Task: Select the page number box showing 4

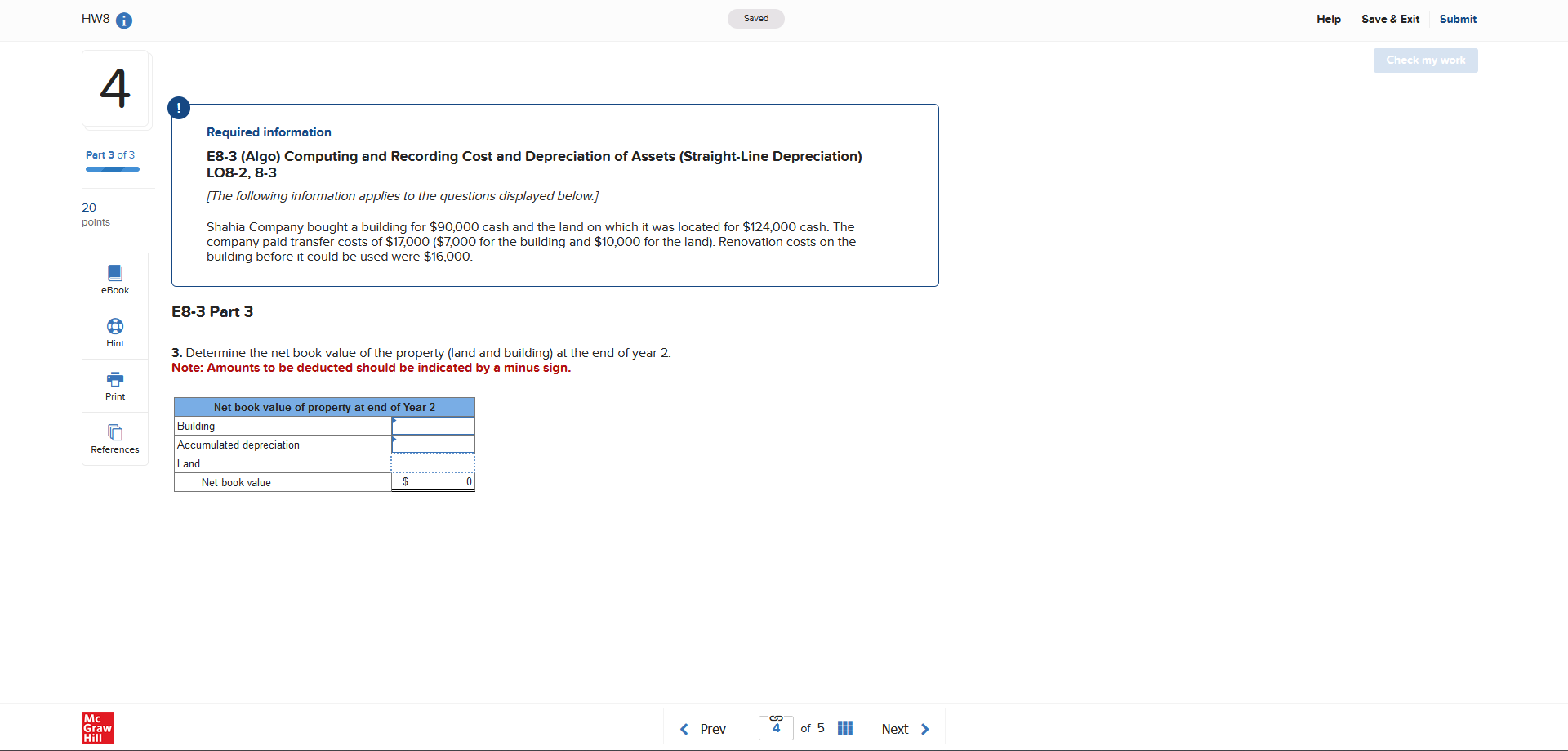Action: [x=775, y=728]
